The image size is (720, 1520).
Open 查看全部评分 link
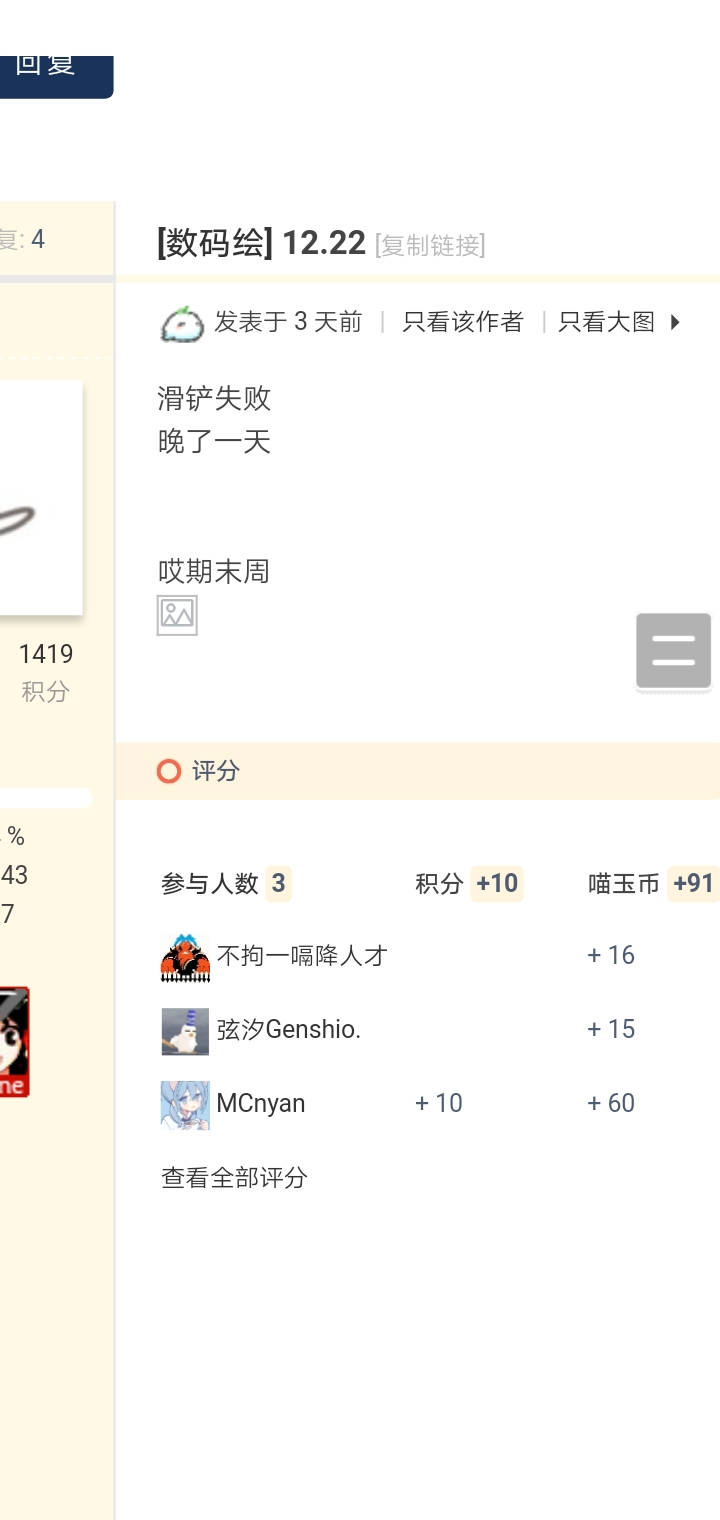click(x=234, y=1178)
